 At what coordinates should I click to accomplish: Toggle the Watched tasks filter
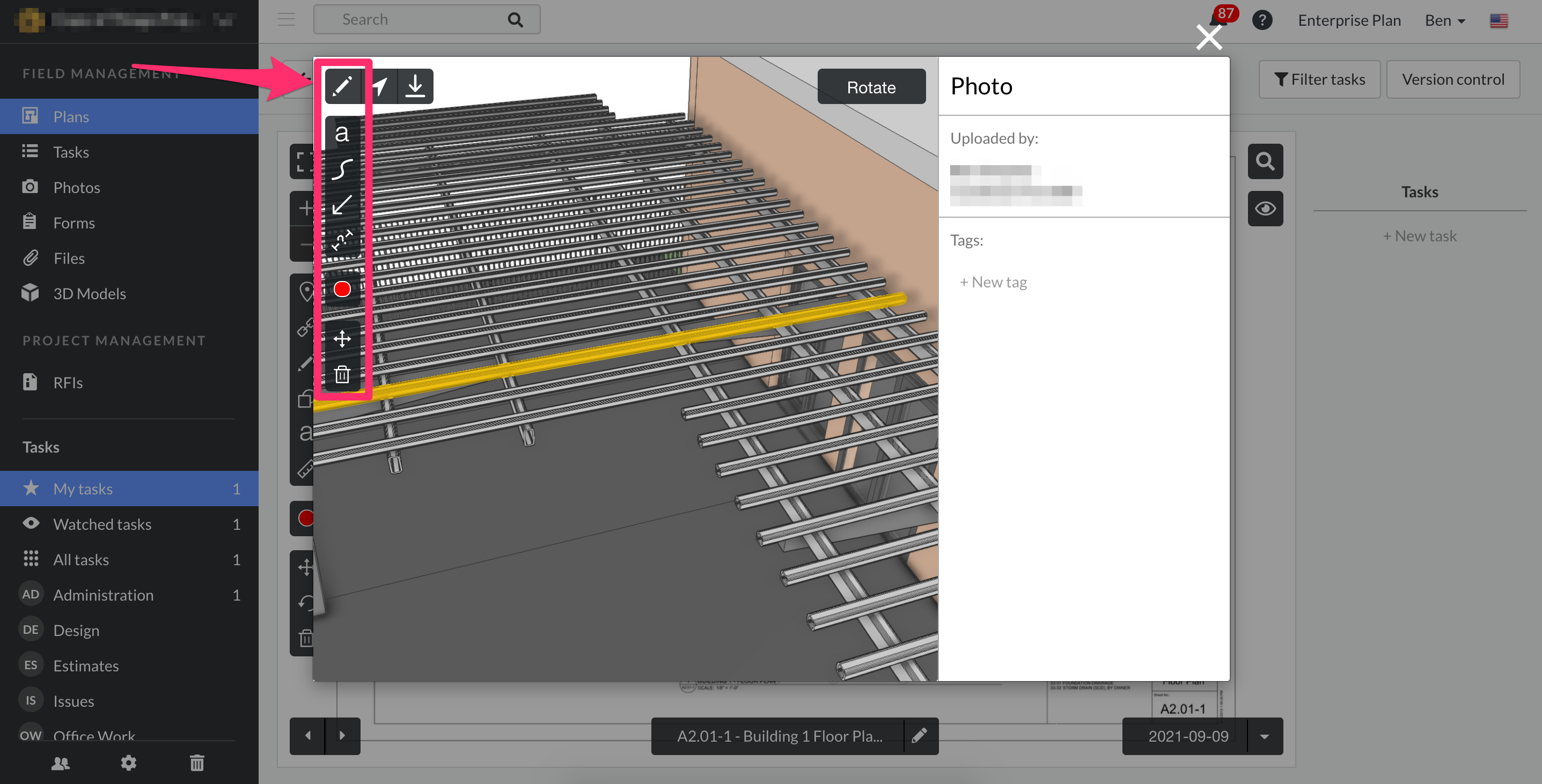tap(102, 524)
